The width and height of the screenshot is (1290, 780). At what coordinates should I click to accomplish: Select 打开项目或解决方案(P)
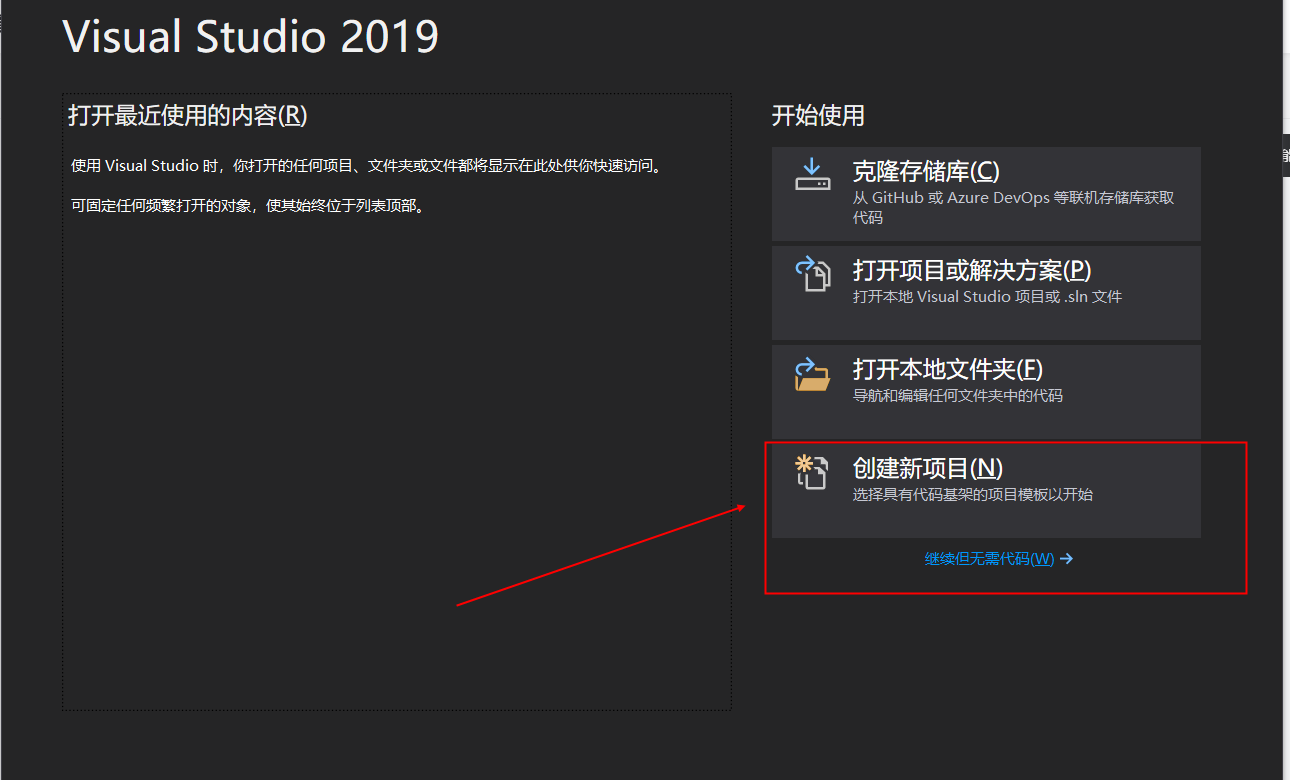(986, 293)
